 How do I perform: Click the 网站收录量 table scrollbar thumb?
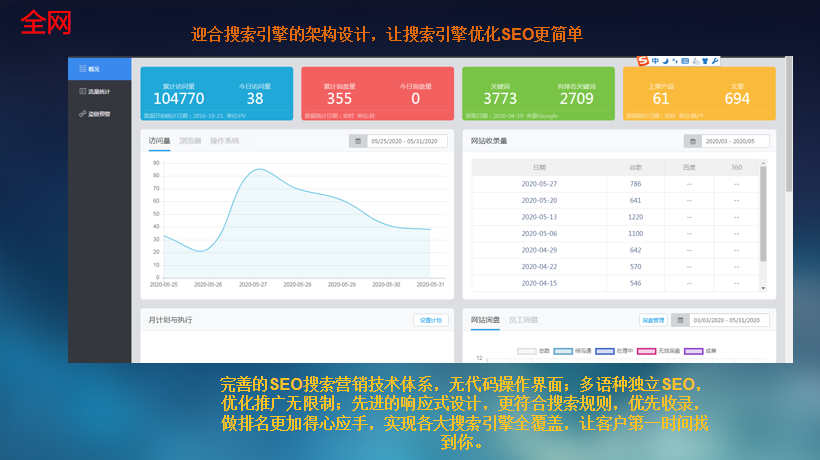click(x=763, y=213)
